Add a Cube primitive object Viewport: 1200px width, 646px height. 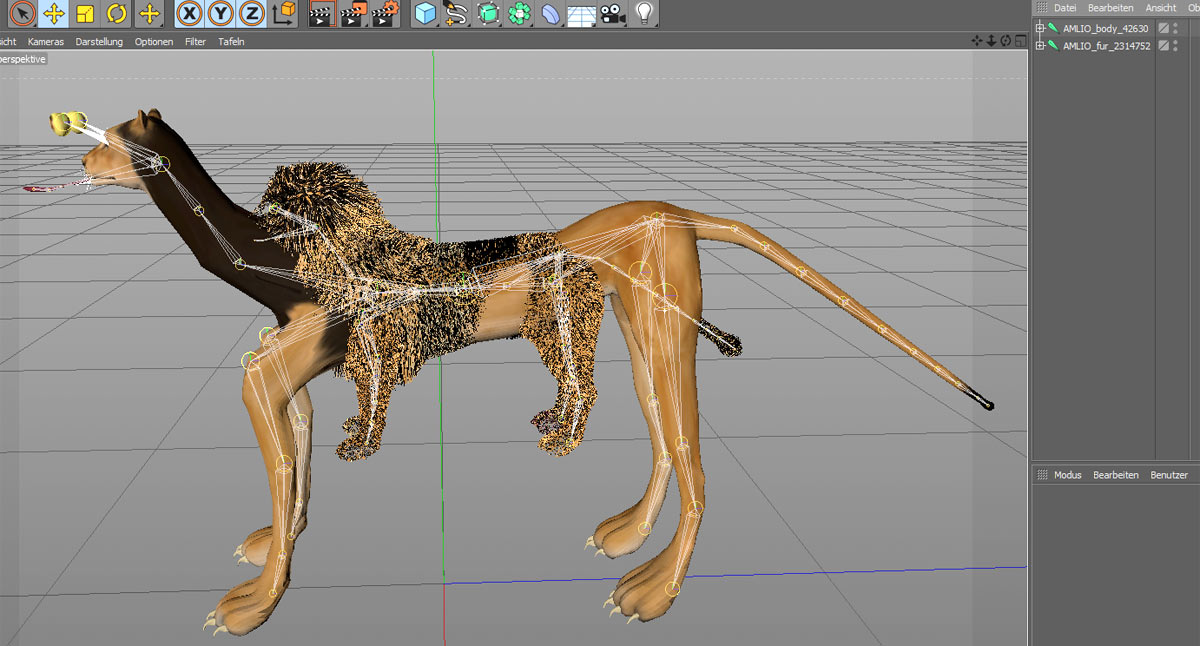(x=426, y=13)
